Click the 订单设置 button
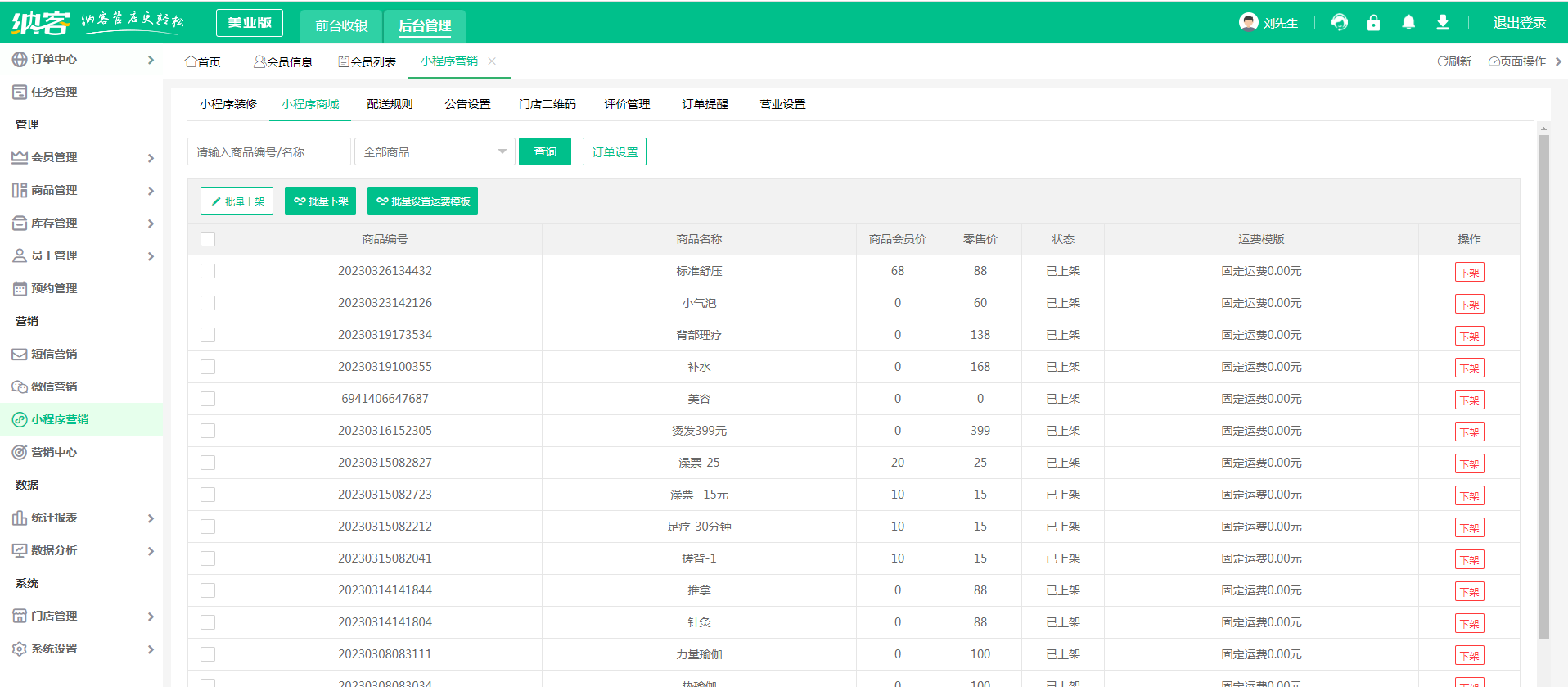 [615, 151]
